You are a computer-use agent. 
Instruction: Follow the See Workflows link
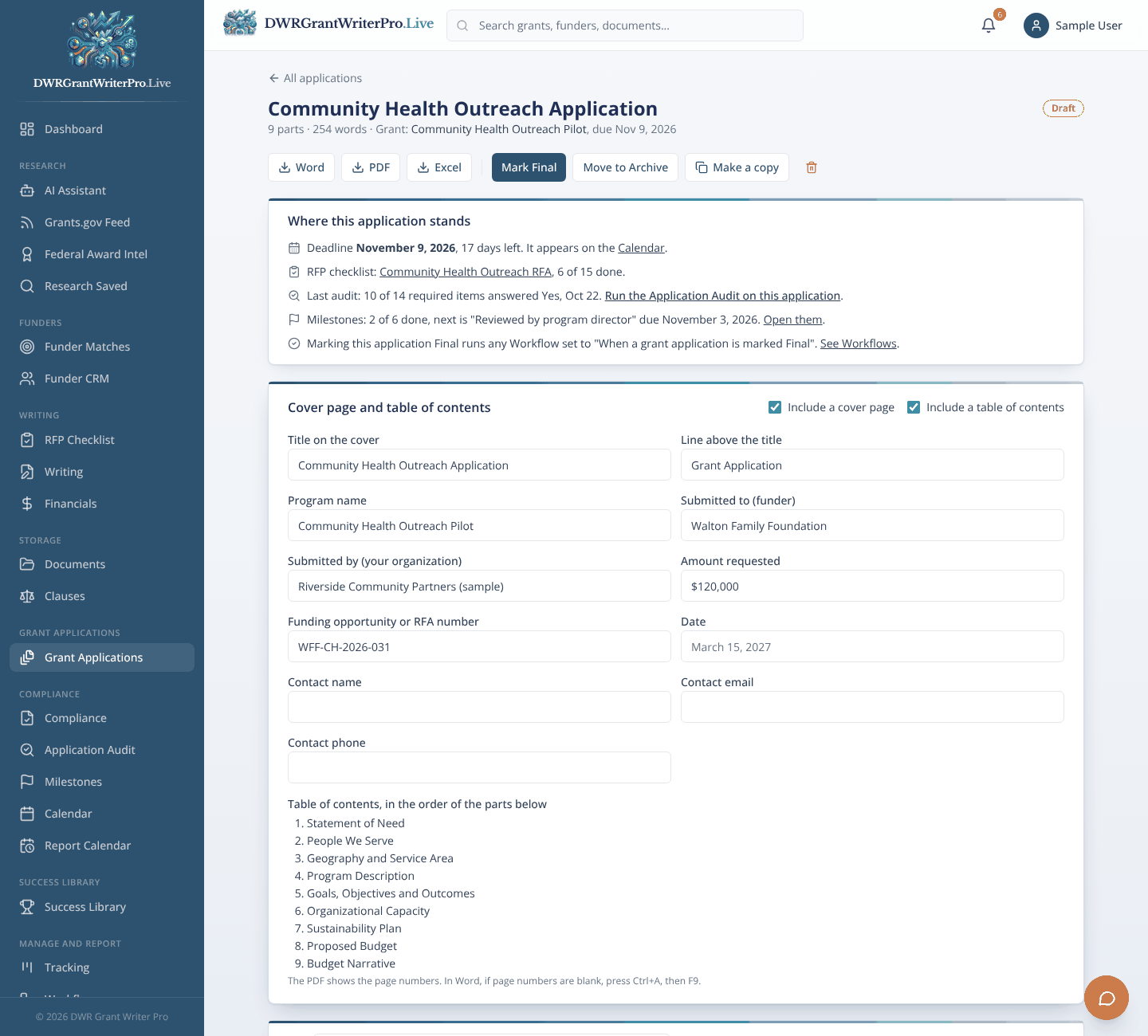[859, 343]
